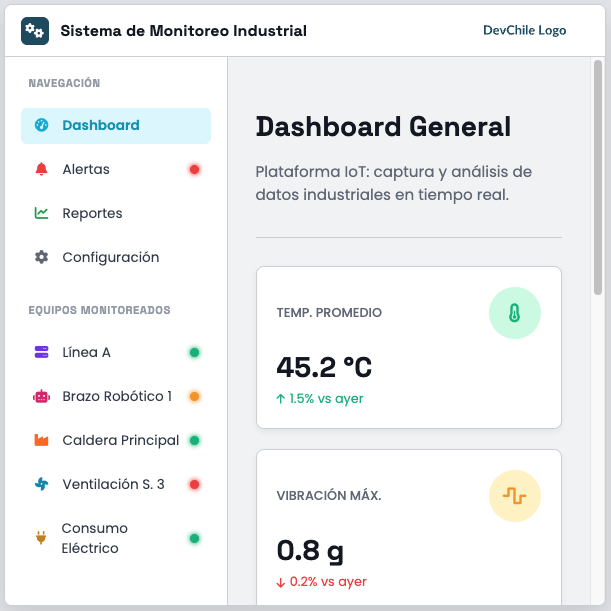The image size is (611, 611).
Task: Click the Configuración gear icon
Action: point(41,258)
